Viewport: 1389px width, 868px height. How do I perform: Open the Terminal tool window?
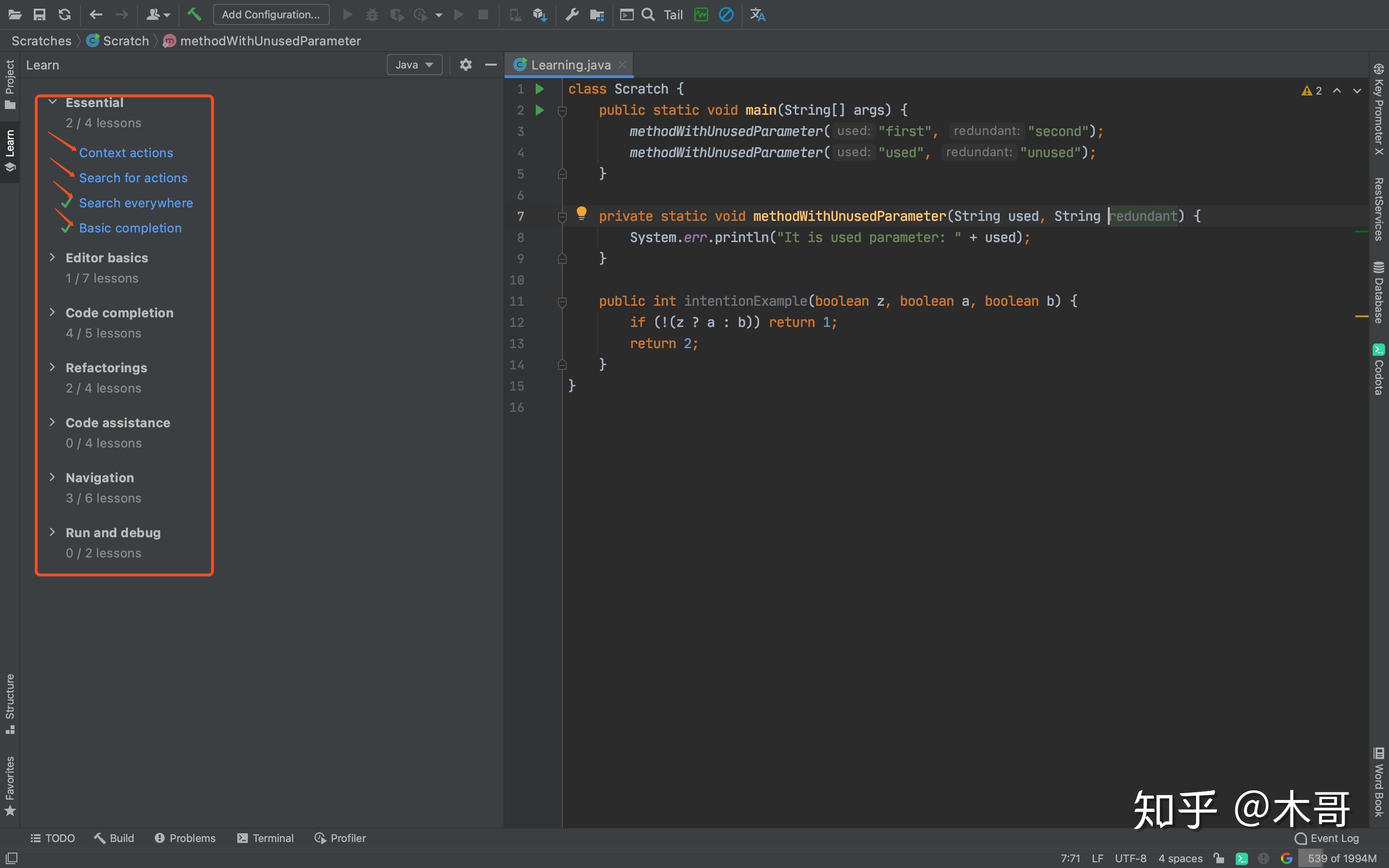(x=265, y=838)
